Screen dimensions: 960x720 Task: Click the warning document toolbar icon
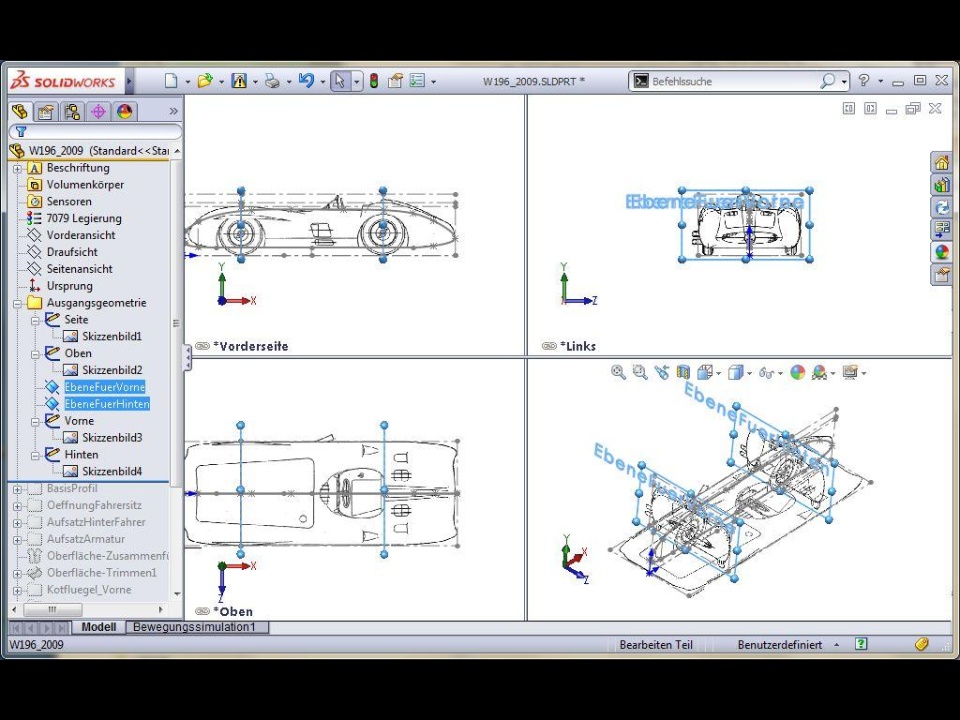[239, 81]
